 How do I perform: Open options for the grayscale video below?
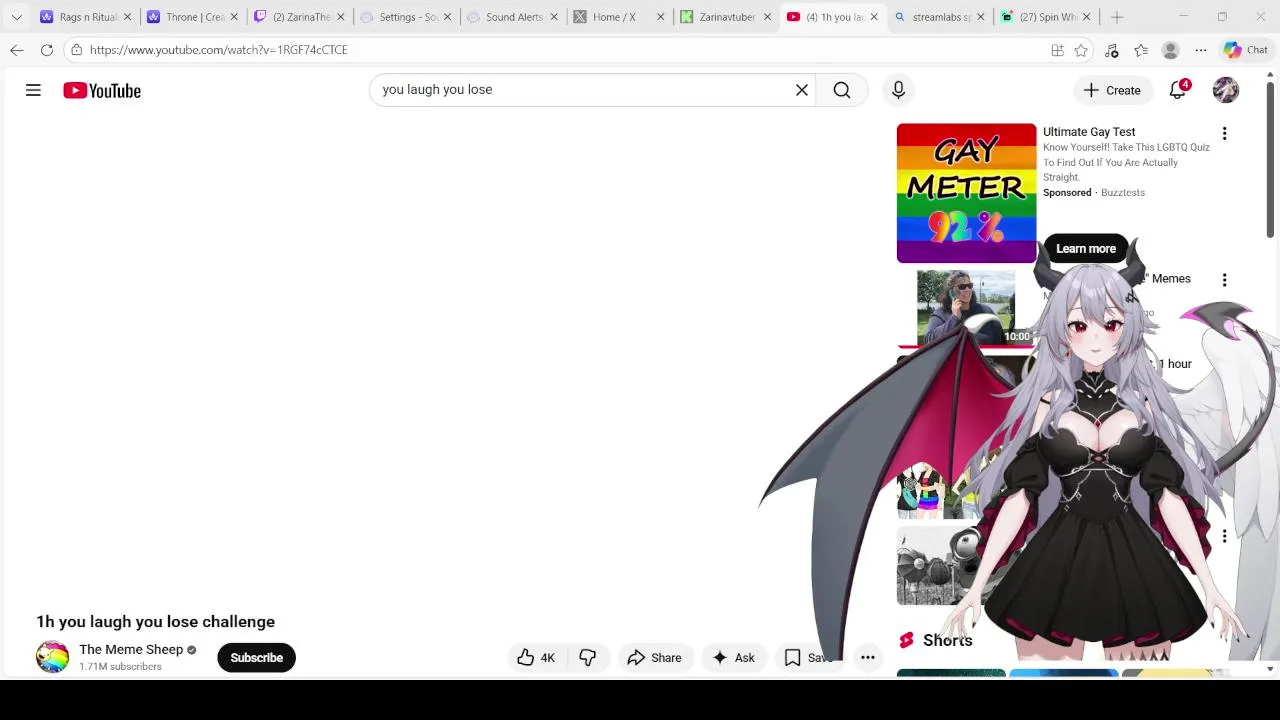tap(1224, 537)
